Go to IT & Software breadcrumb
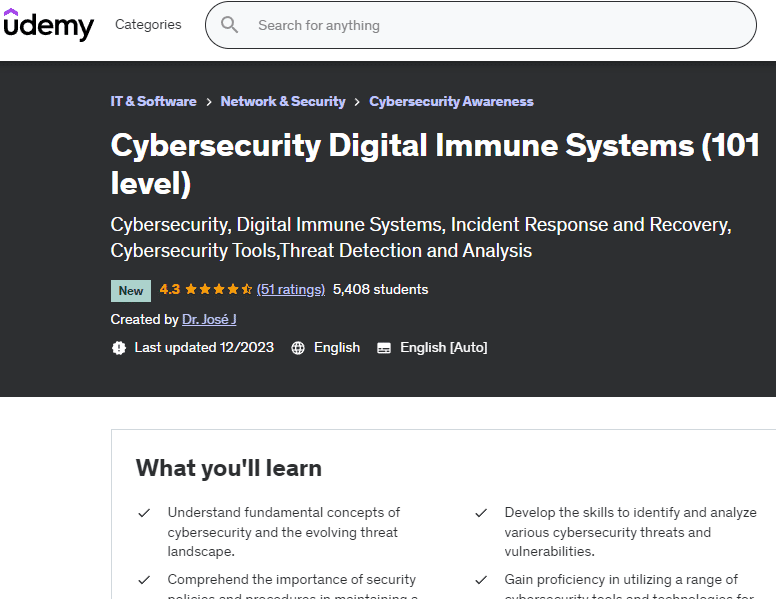The width and height of the screenshot is (776, 599). (153, 102)
